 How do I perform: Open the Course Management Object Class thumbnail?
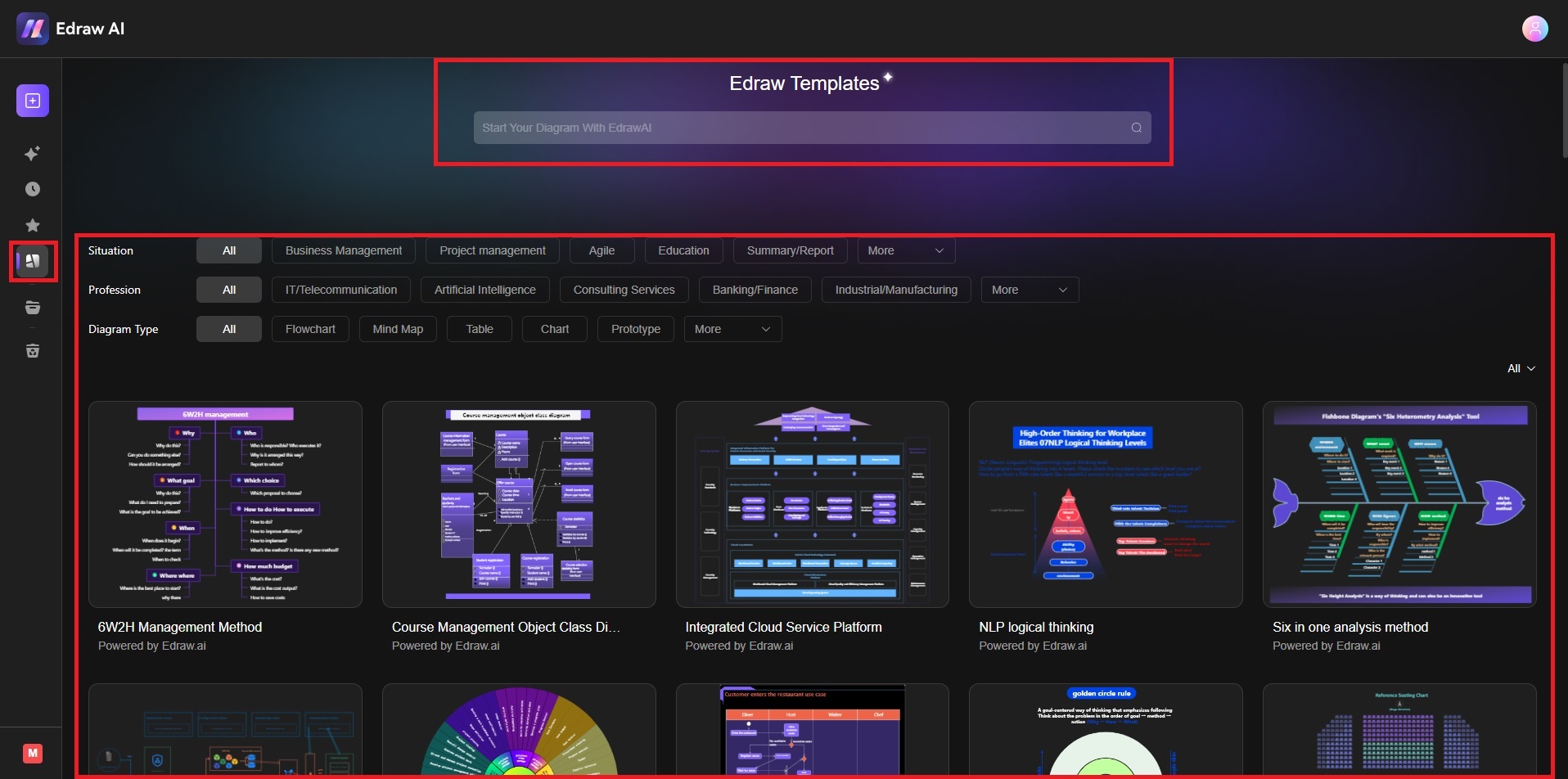coord(519,504)
